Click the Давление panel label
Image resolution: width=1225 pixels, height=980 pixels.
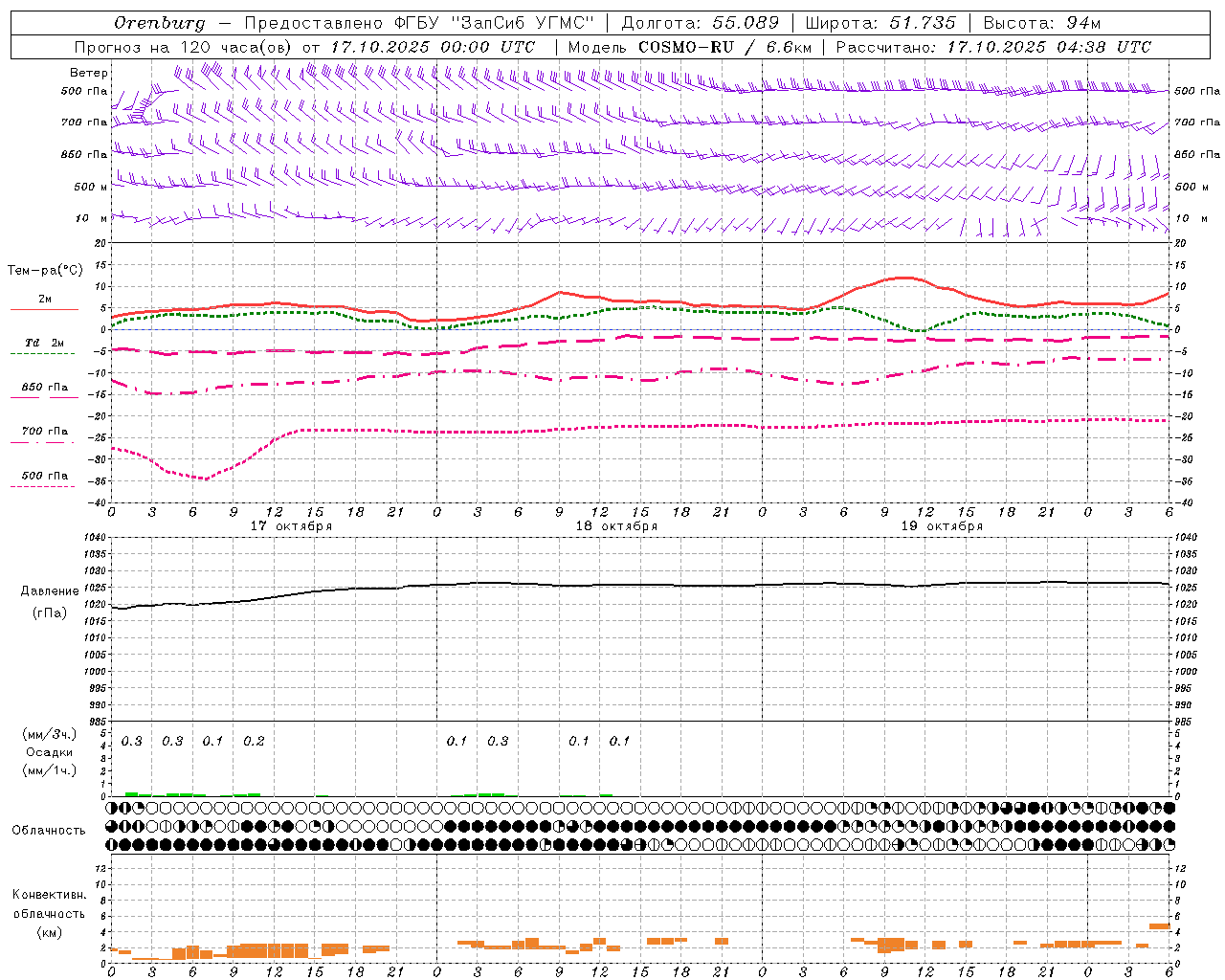[x=50, y=591]
